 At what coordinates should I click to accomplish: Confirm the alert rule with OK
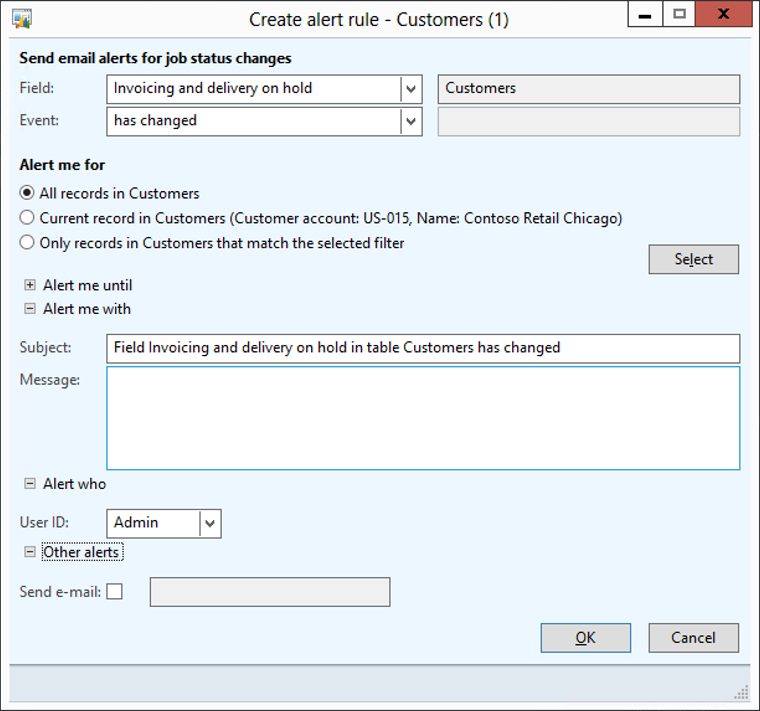pyautogui.click(x=585, y=638)
